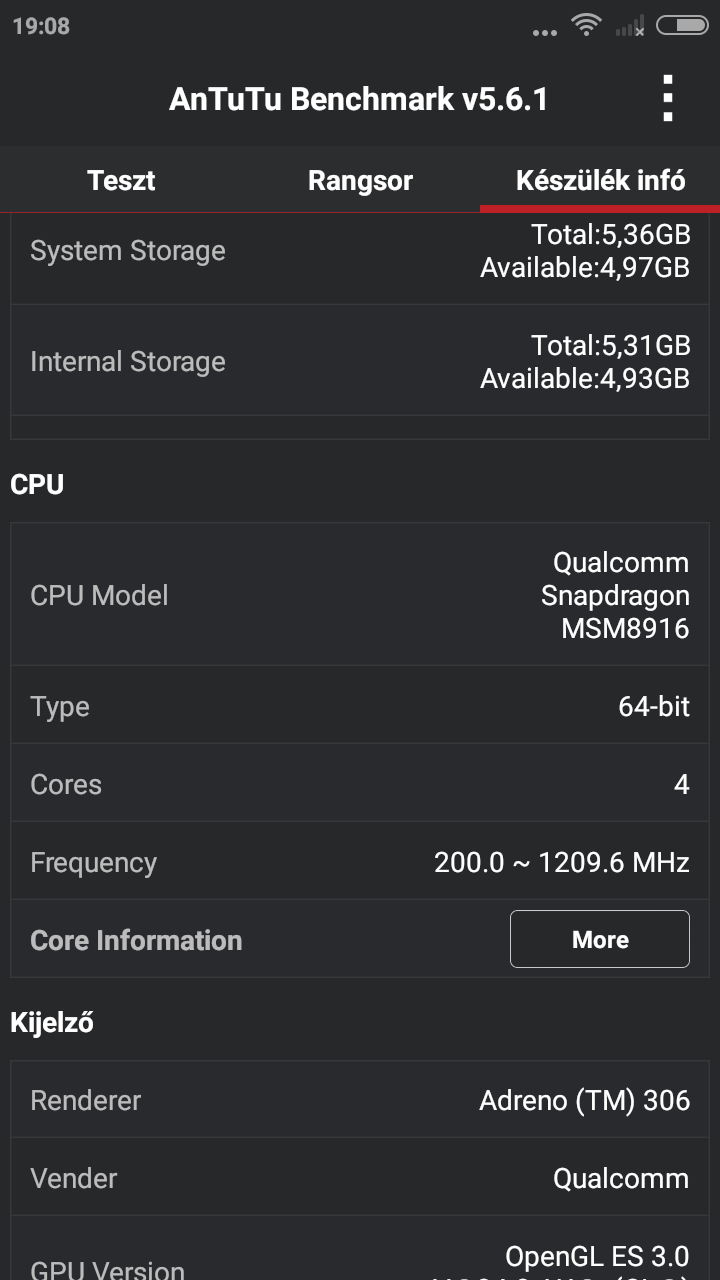Tap the cellular signal icon
The width and height of the screenshot is (720, 1280).
point(630,27)
